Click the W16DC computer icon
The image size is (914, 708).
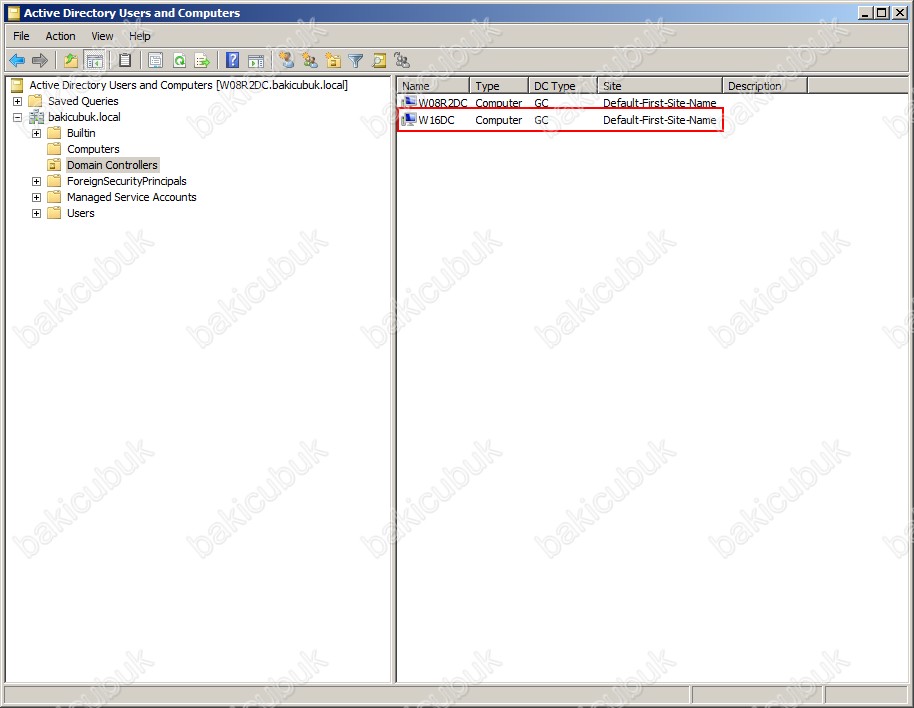pyautogui.click(x=409, y=120)
